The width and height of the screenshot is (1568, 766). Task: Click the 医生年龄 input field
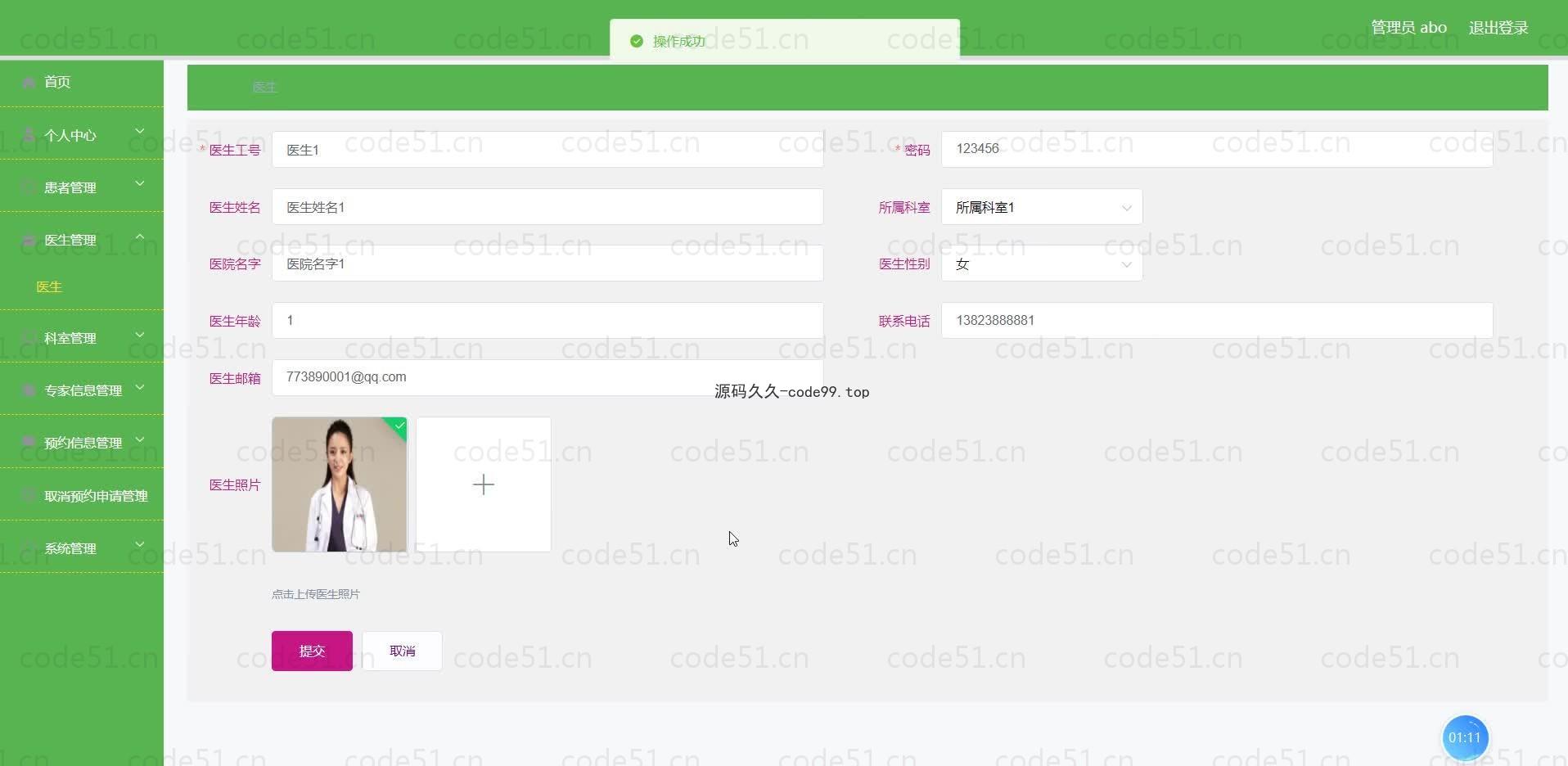coord(547,321)
